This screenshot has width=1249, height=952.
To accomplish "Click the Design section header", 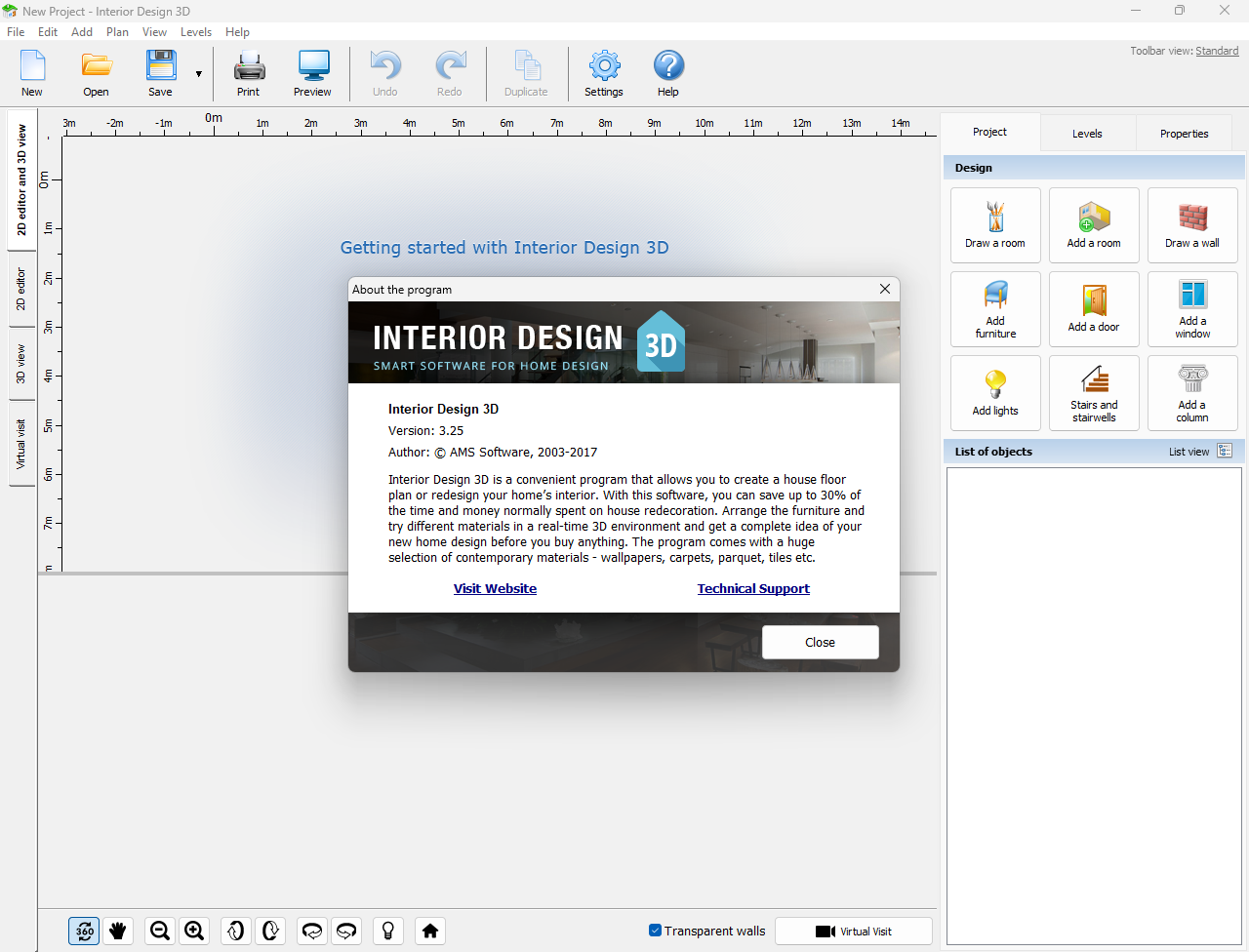I will tap(1094, 168).
